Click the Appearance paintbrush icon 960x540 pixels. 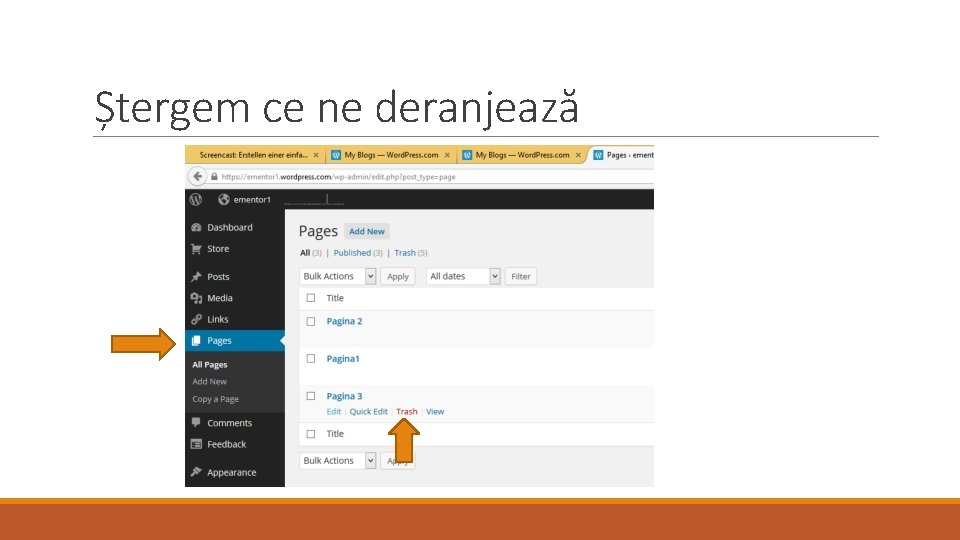click(x=197, y=472)
